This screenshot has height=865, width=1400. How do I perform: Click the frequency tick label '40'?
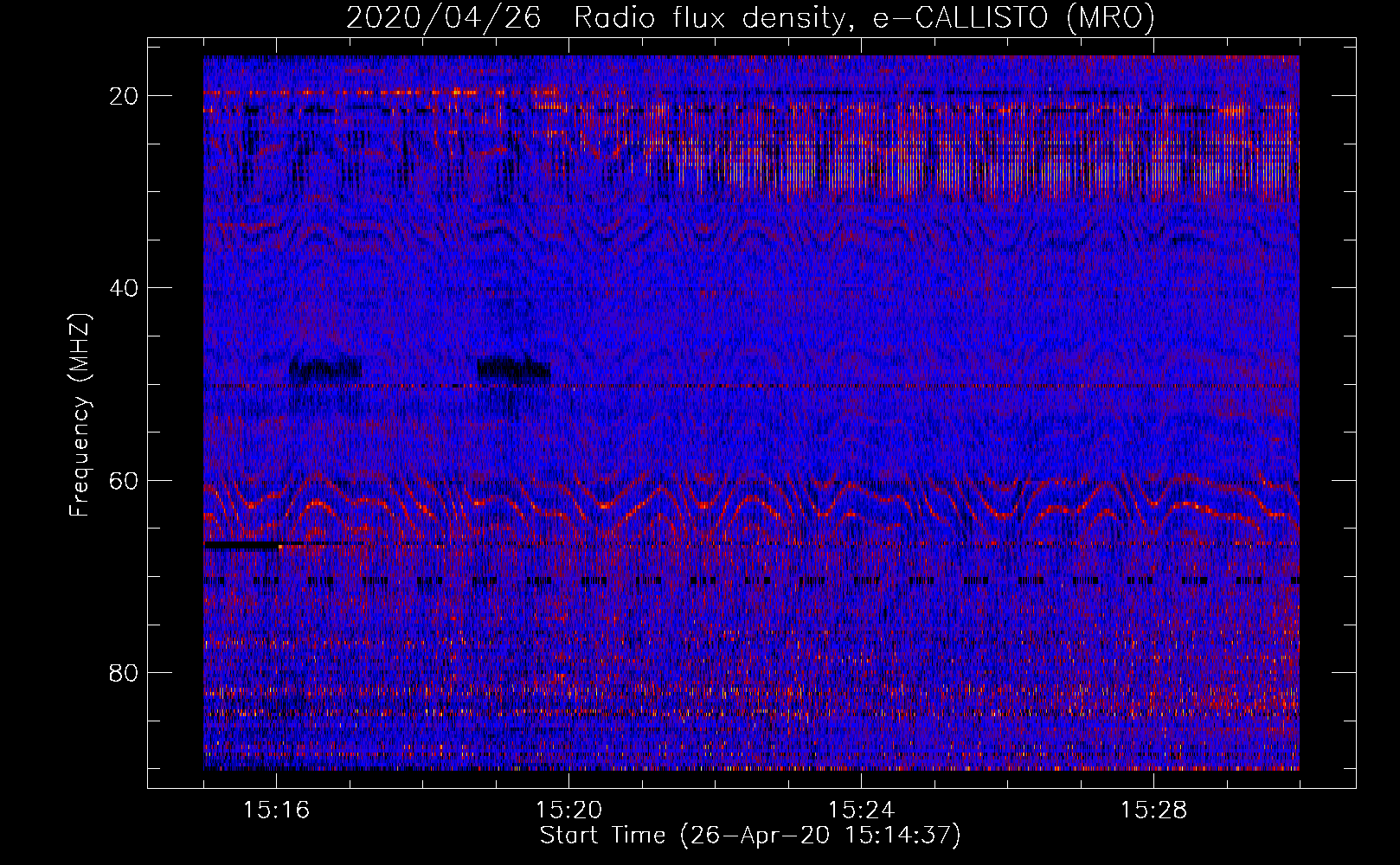(x=125, y=287)
